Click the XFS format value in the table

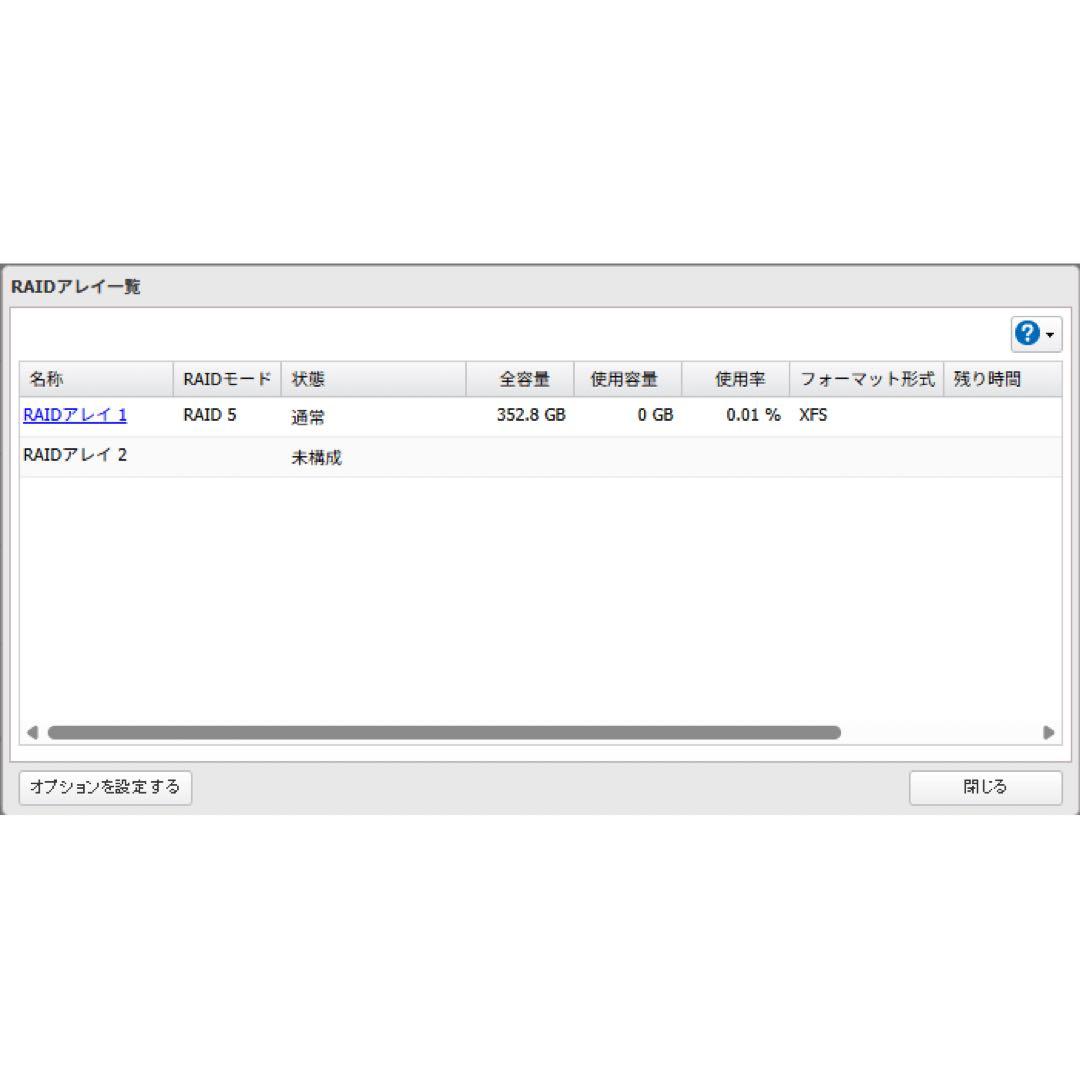[813, 415]
